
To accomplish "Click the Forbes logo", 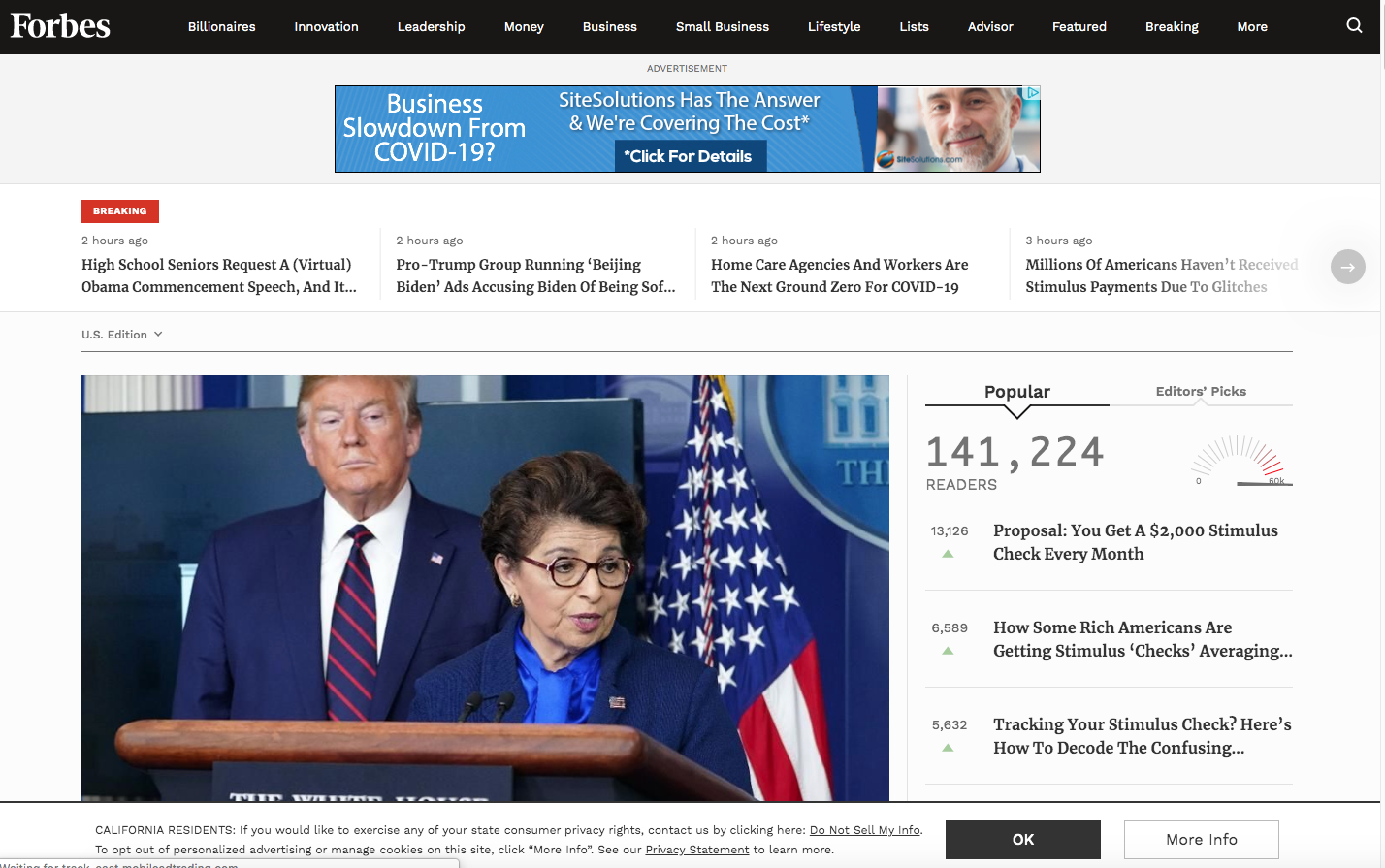I will pos(59,26).
